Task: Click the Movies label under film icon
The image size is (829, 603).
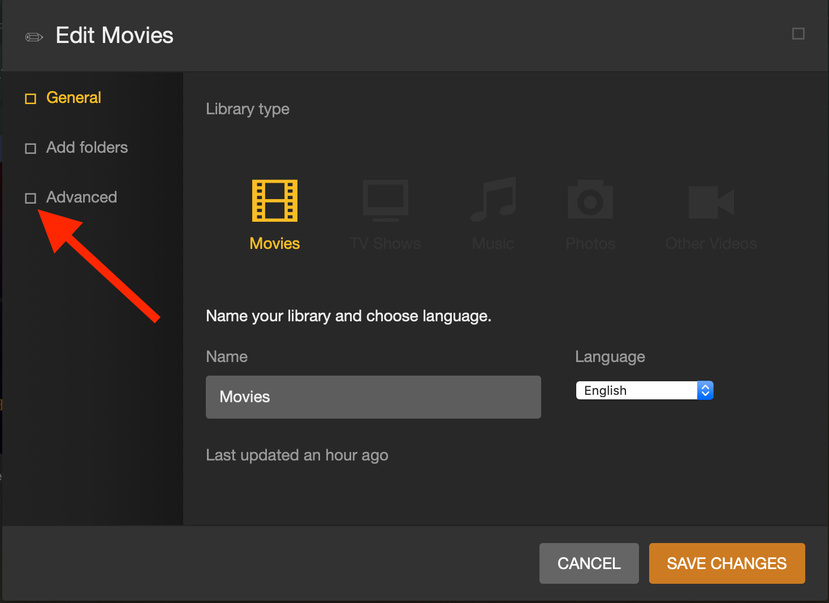Action: [x=274, y=244]
